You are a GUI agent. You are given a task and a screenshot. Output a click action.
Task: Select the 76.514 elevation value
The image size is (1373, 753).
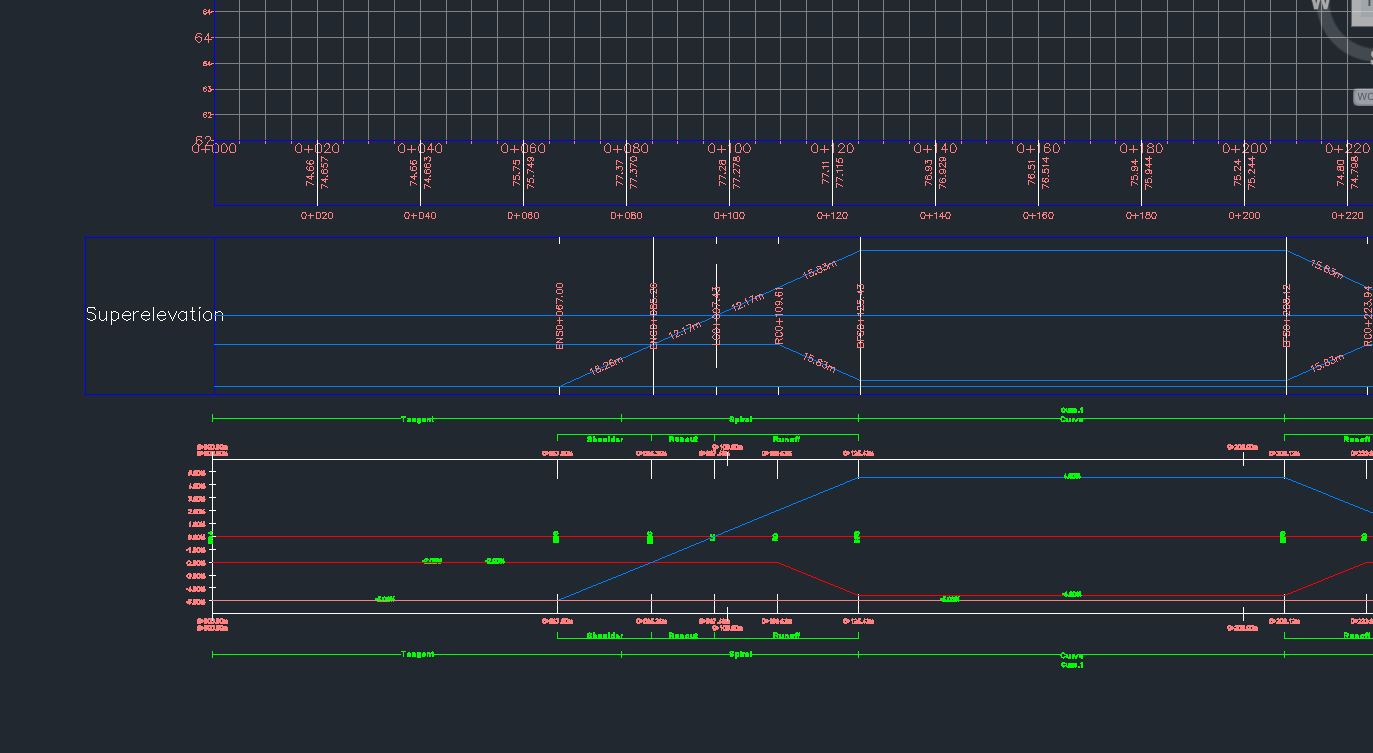[x=1046, y=172]
